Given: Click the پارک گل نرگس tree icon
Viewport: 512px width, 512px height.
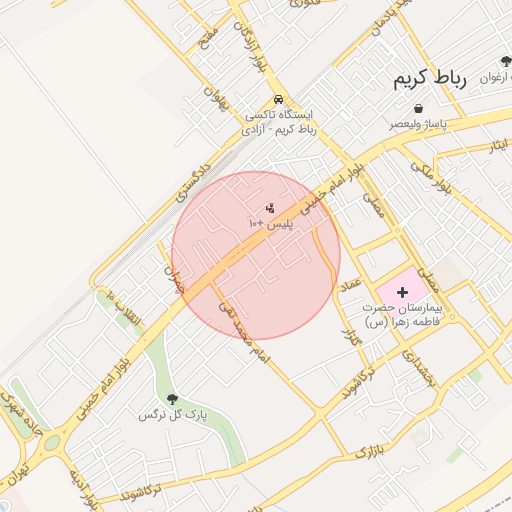Looking at the screenshot, I should tap(172, 399).
